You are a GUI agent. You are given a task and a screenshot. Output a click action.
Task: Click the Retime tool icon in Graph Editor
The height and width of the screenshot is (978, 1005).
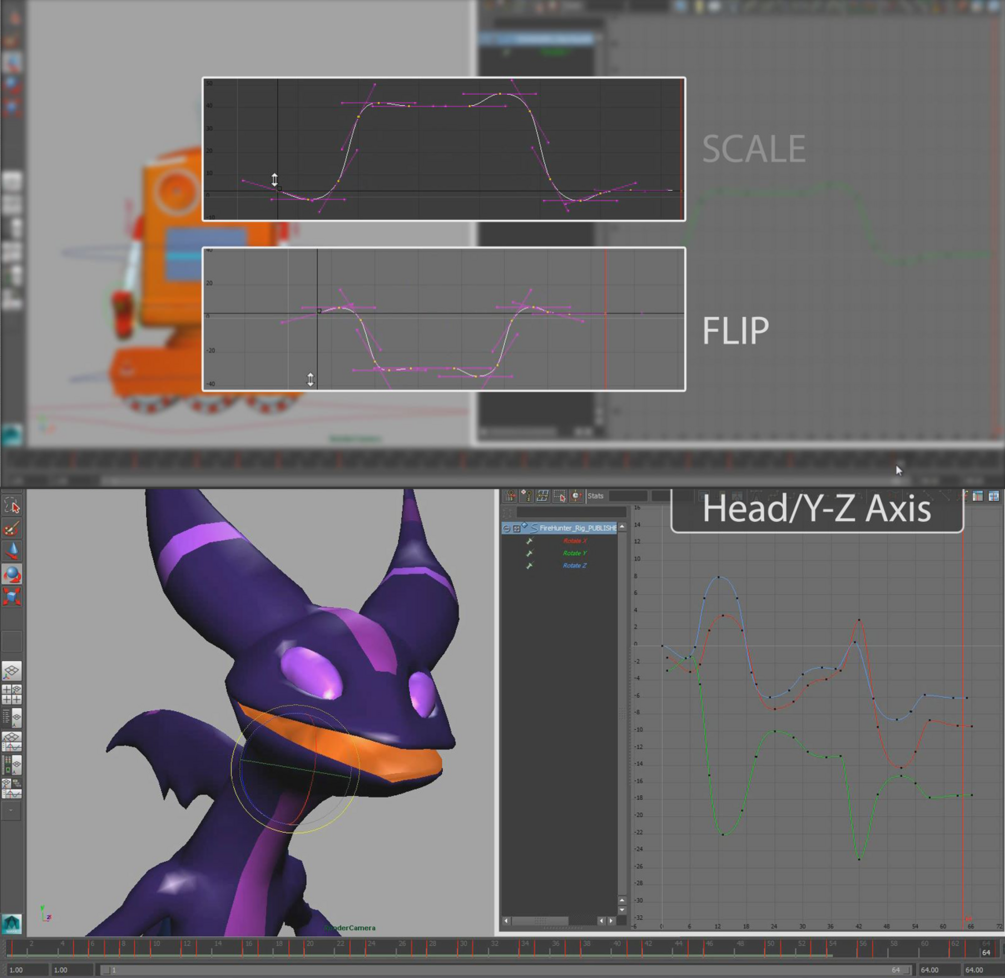tap(576, 495)
